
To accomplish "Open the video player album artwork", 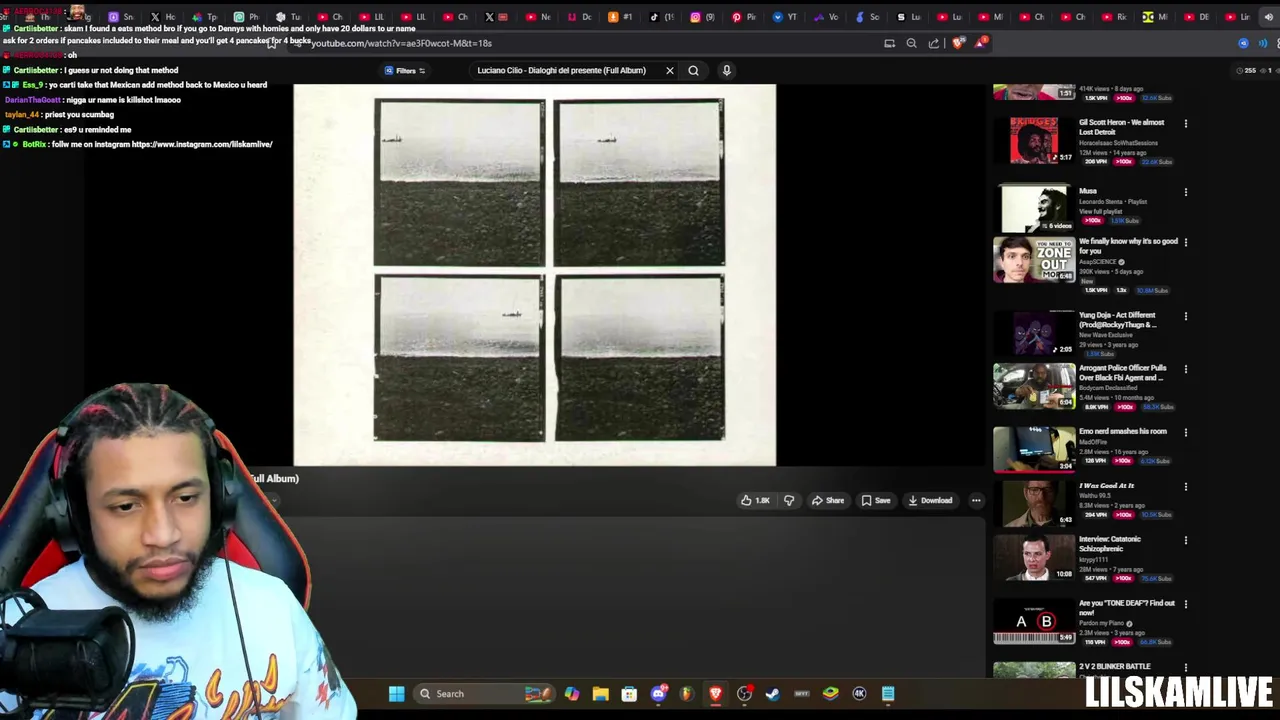I will pyautogui.click(x=534, y=275).
